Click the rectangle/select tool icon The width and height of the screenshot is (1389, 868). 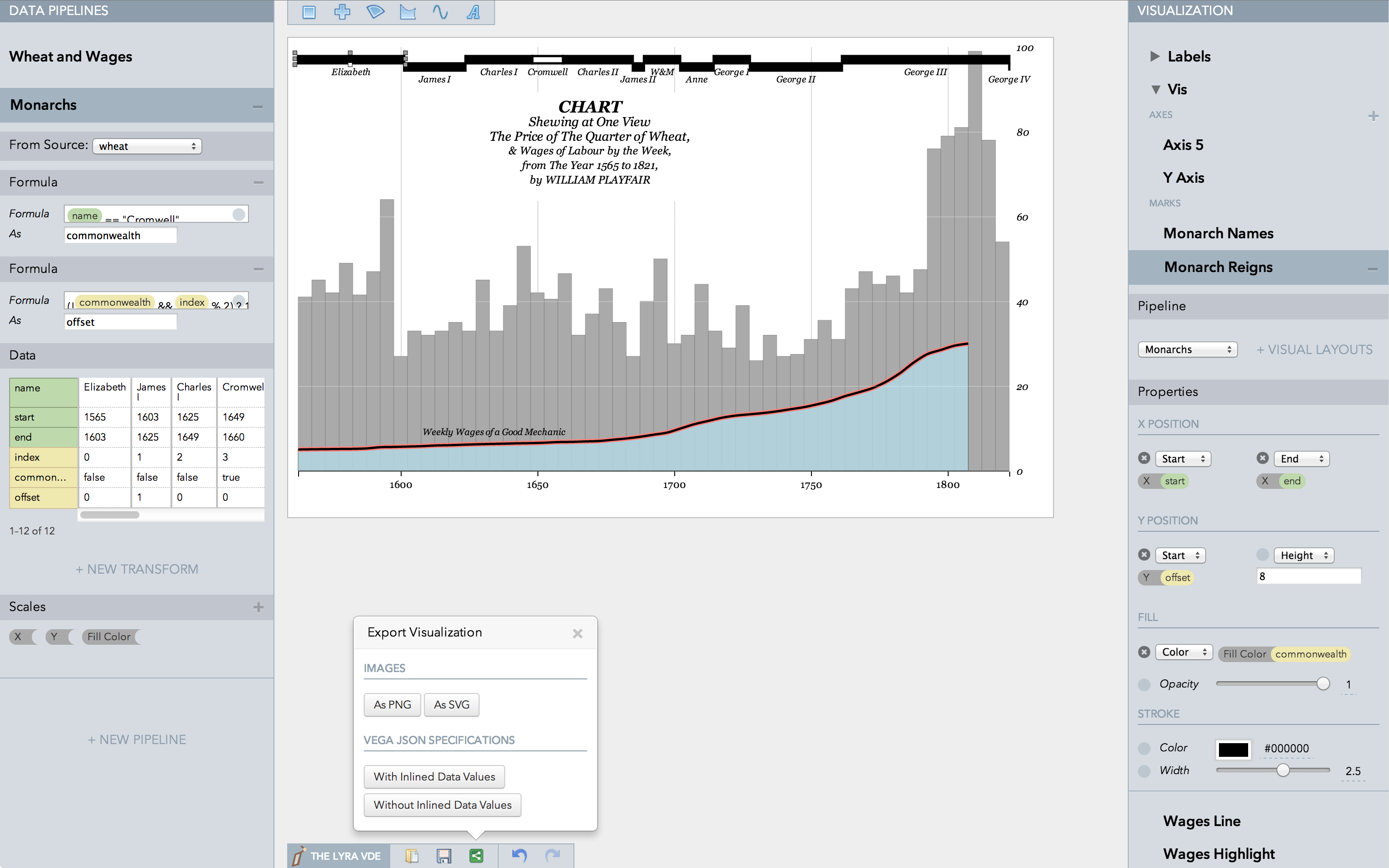pos(308,12)
